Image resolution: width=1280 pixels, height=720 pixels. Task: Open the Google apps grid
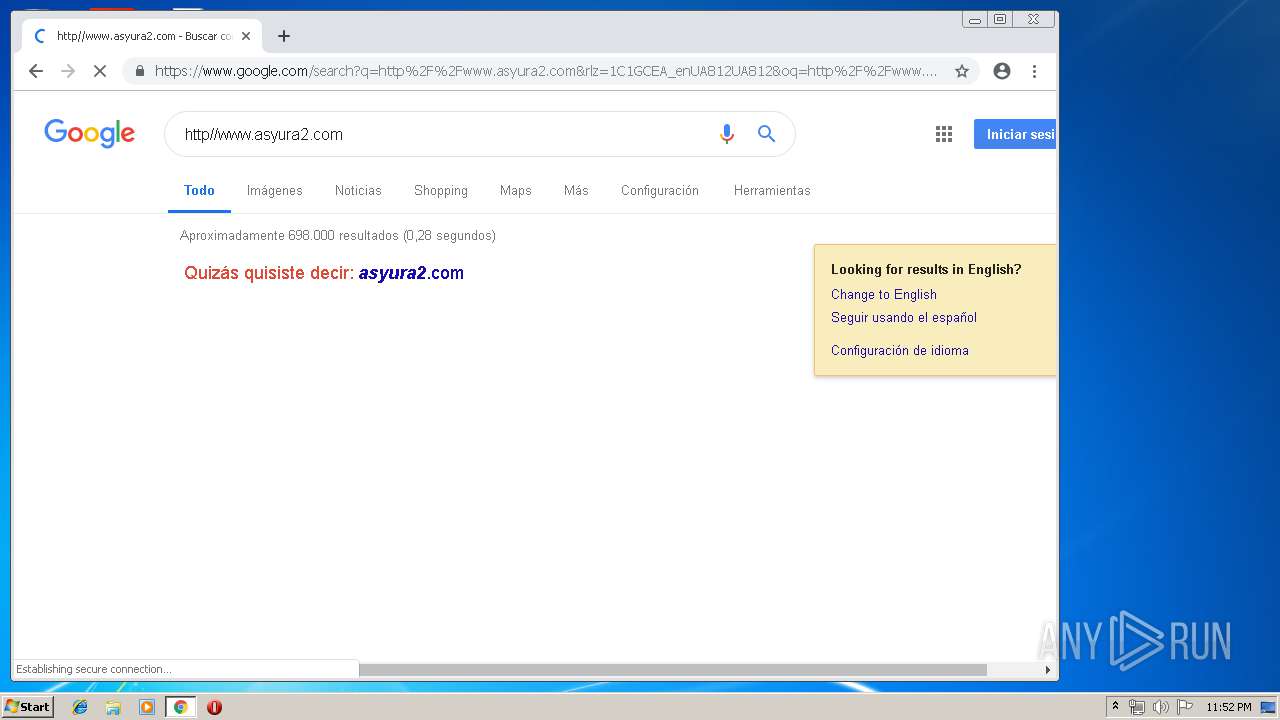pyautogui.click(x=943, y=134)
